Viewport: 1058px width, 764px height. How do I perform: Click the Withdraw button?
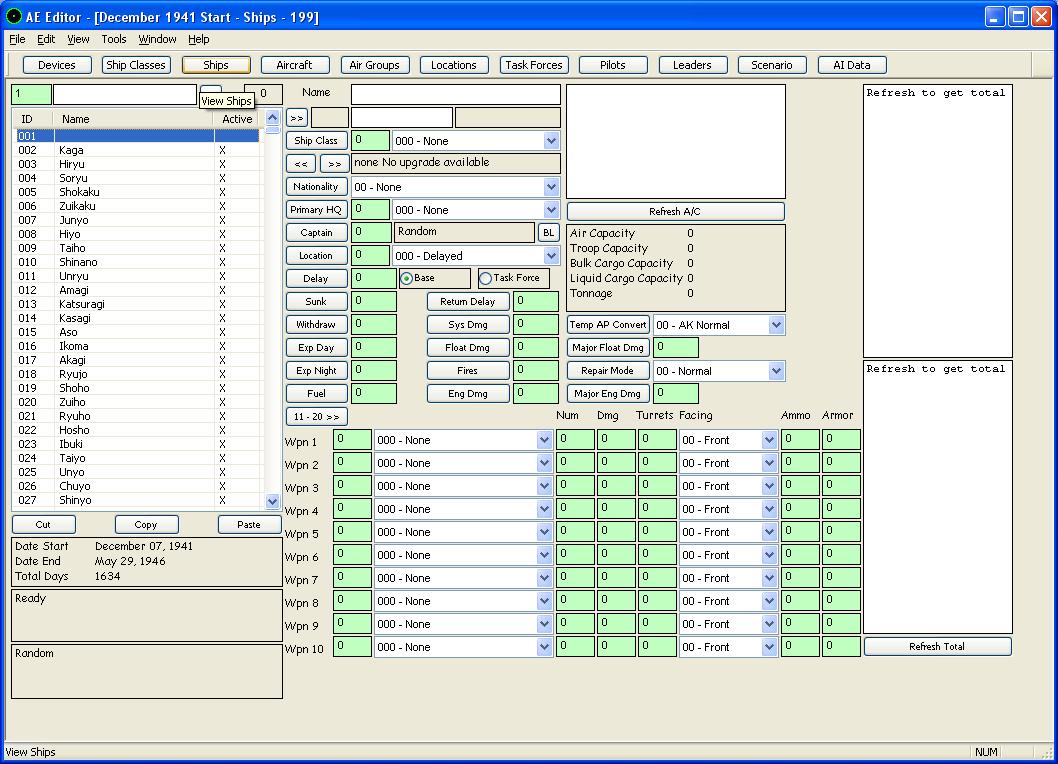(x=316, y=324)
